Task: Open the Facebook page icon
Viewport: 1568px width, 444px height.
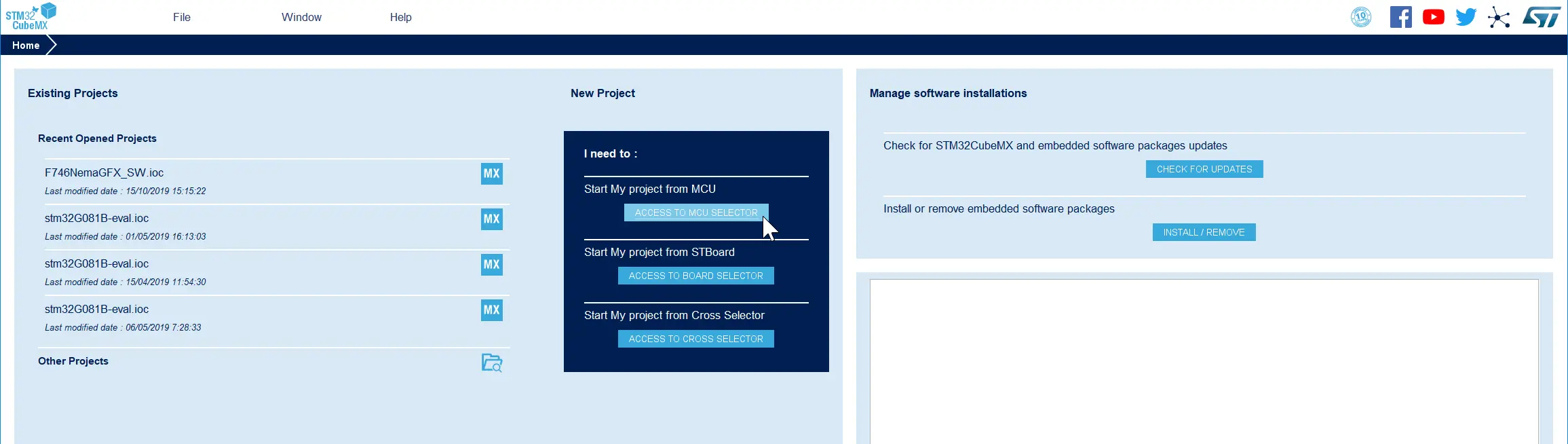Action: pyautogui.click(x=1400, y=17)
